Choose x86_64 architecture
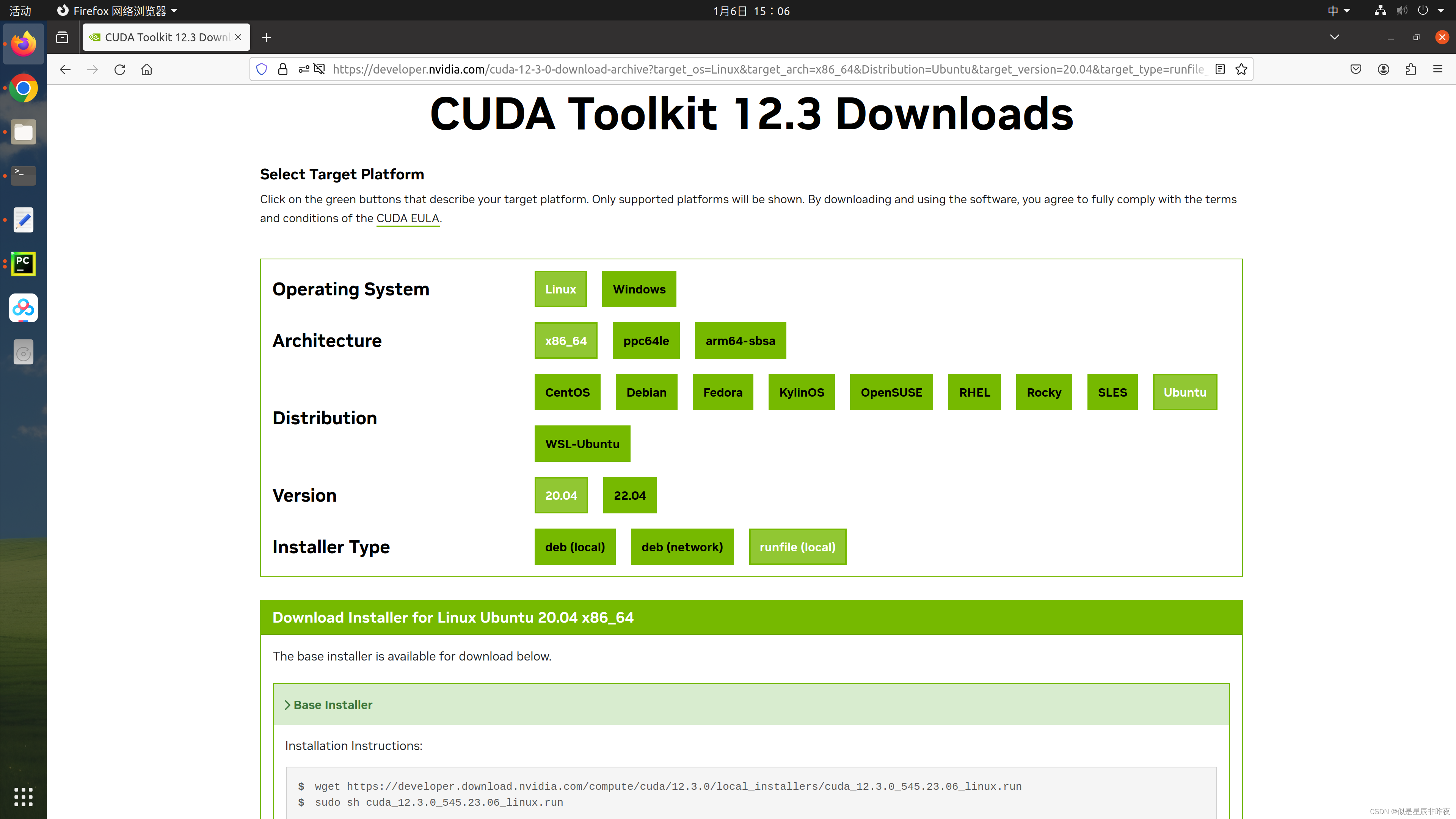 566,341
